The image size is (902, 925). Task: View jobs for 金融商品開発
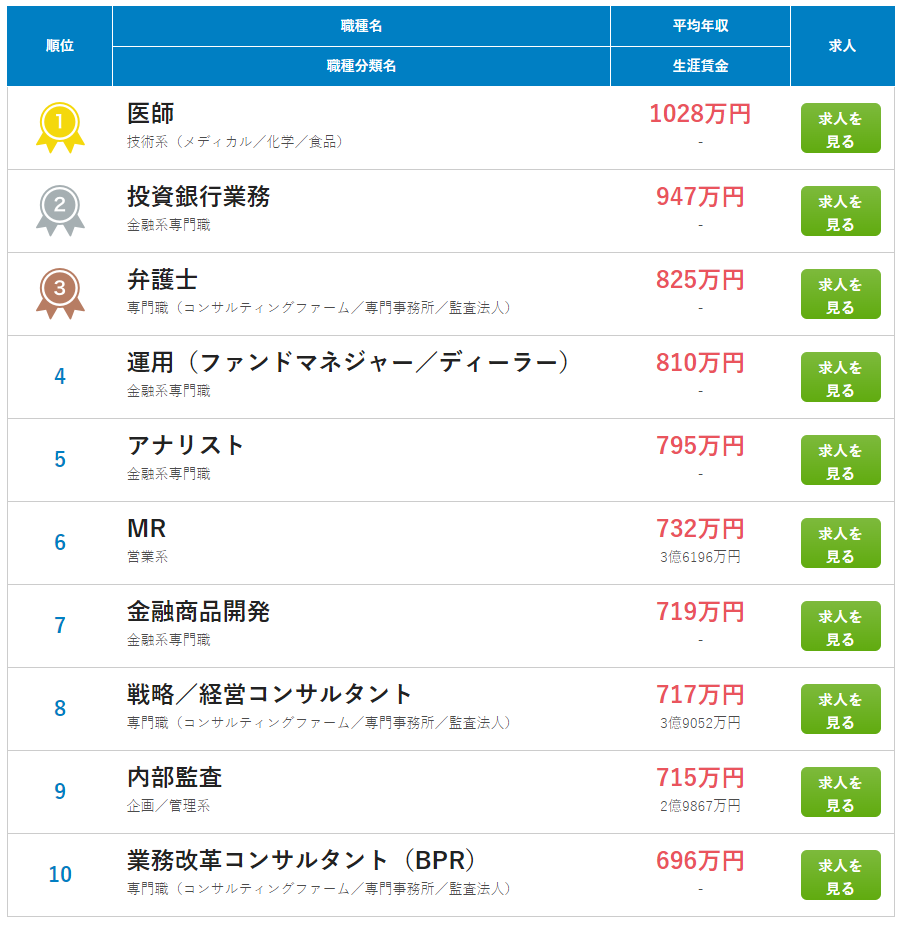click(x=840, y=626)
